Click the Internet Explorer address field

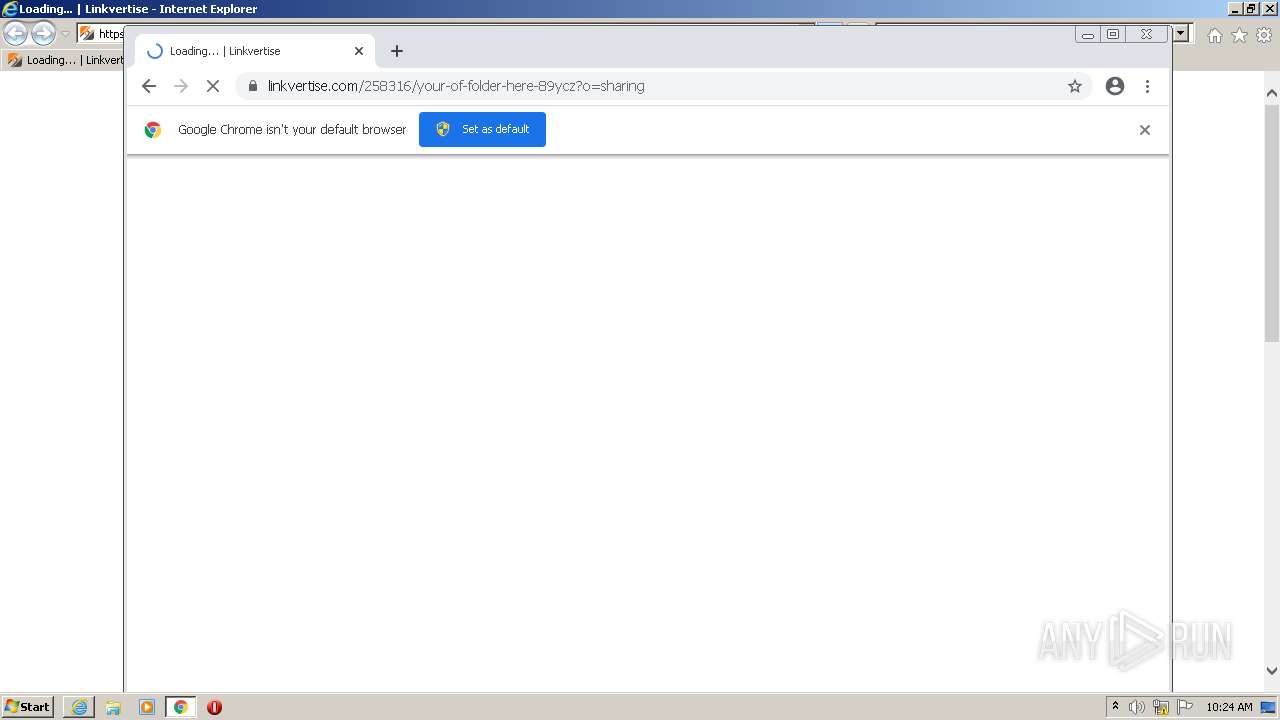point(100,34)
